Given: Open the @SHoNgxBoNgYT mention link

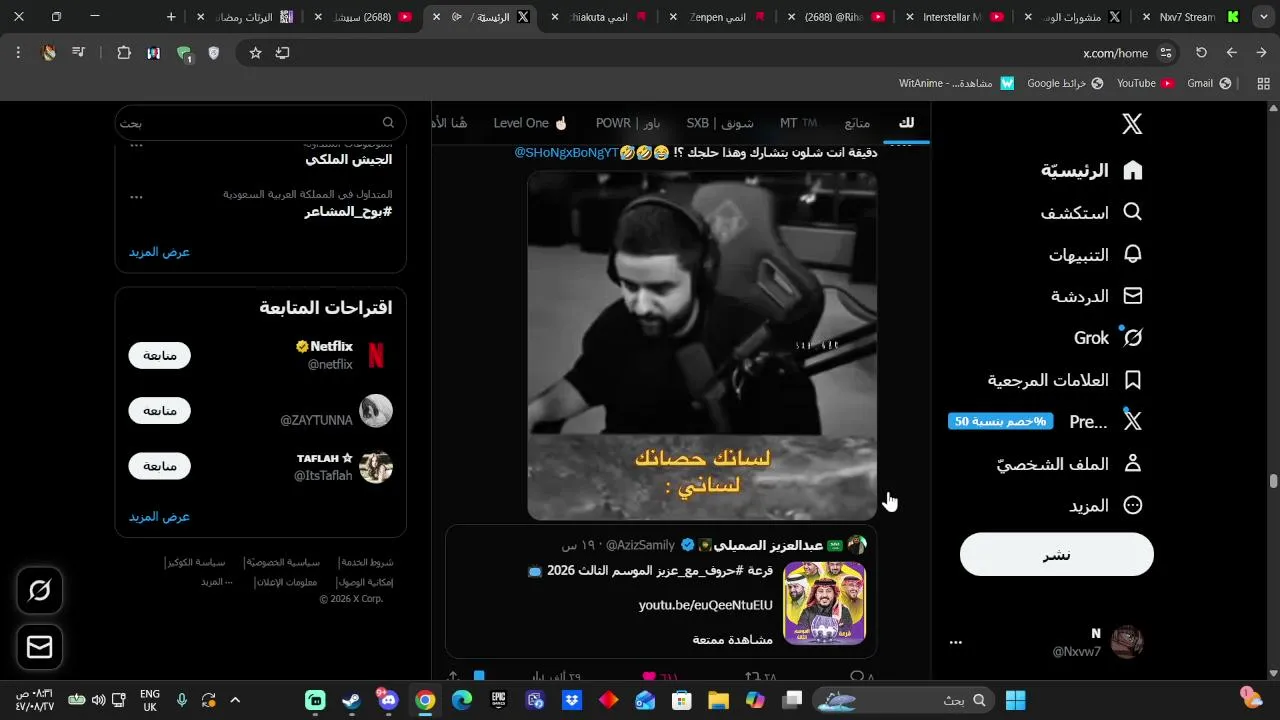Looking at the screenshot, I should 567,152.
